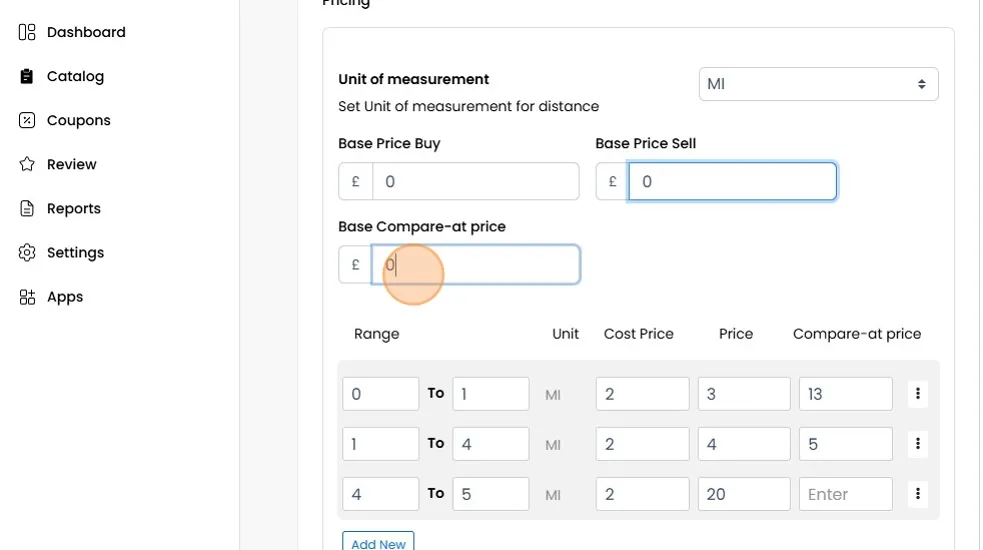The image size is (983, 550).
Task: Click the 'Unit of measurement' heading
Action: point(413,79)
